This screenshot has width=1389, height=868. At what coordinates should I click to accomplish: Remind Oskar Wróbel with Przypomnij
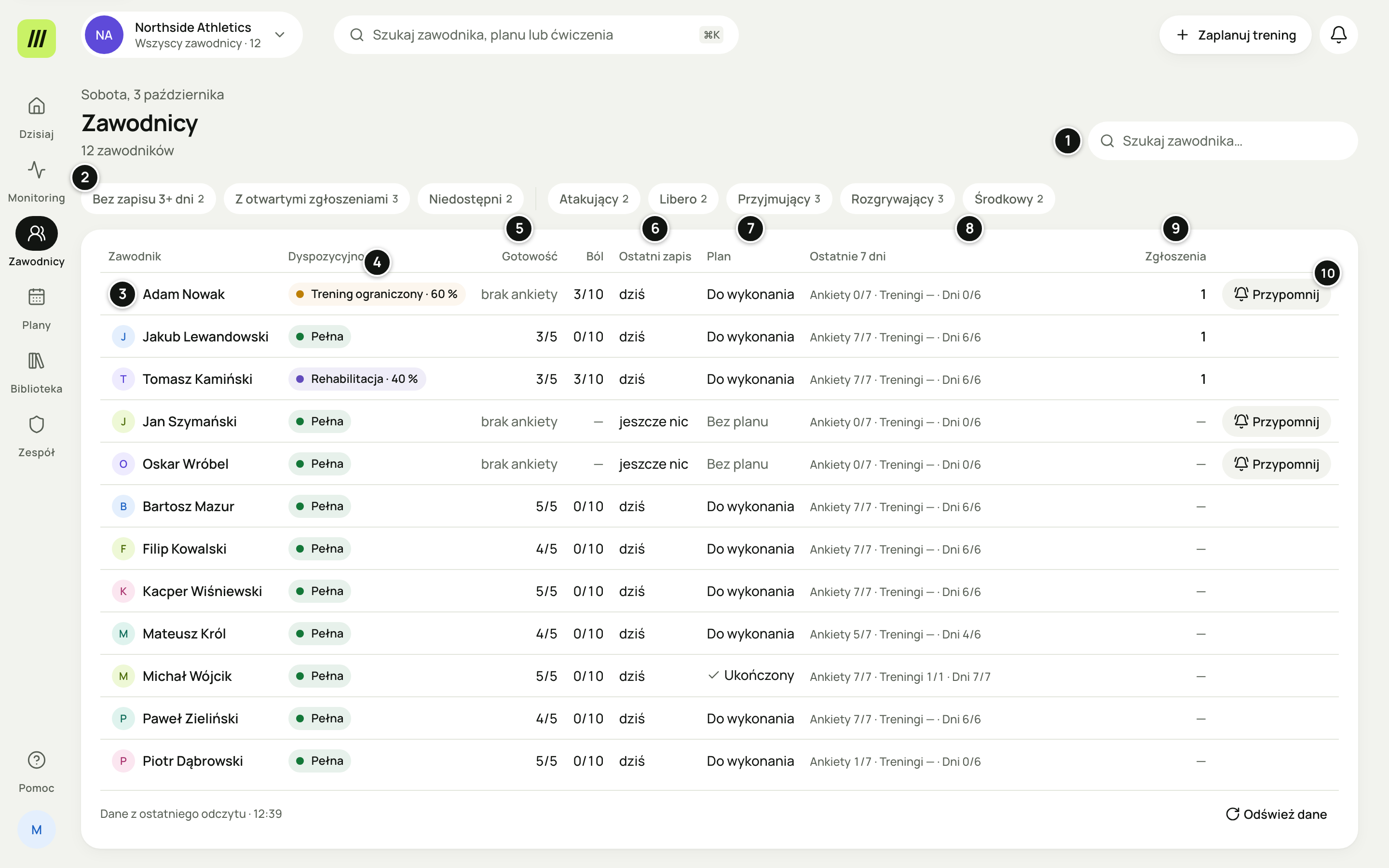tap(1276, 464)
